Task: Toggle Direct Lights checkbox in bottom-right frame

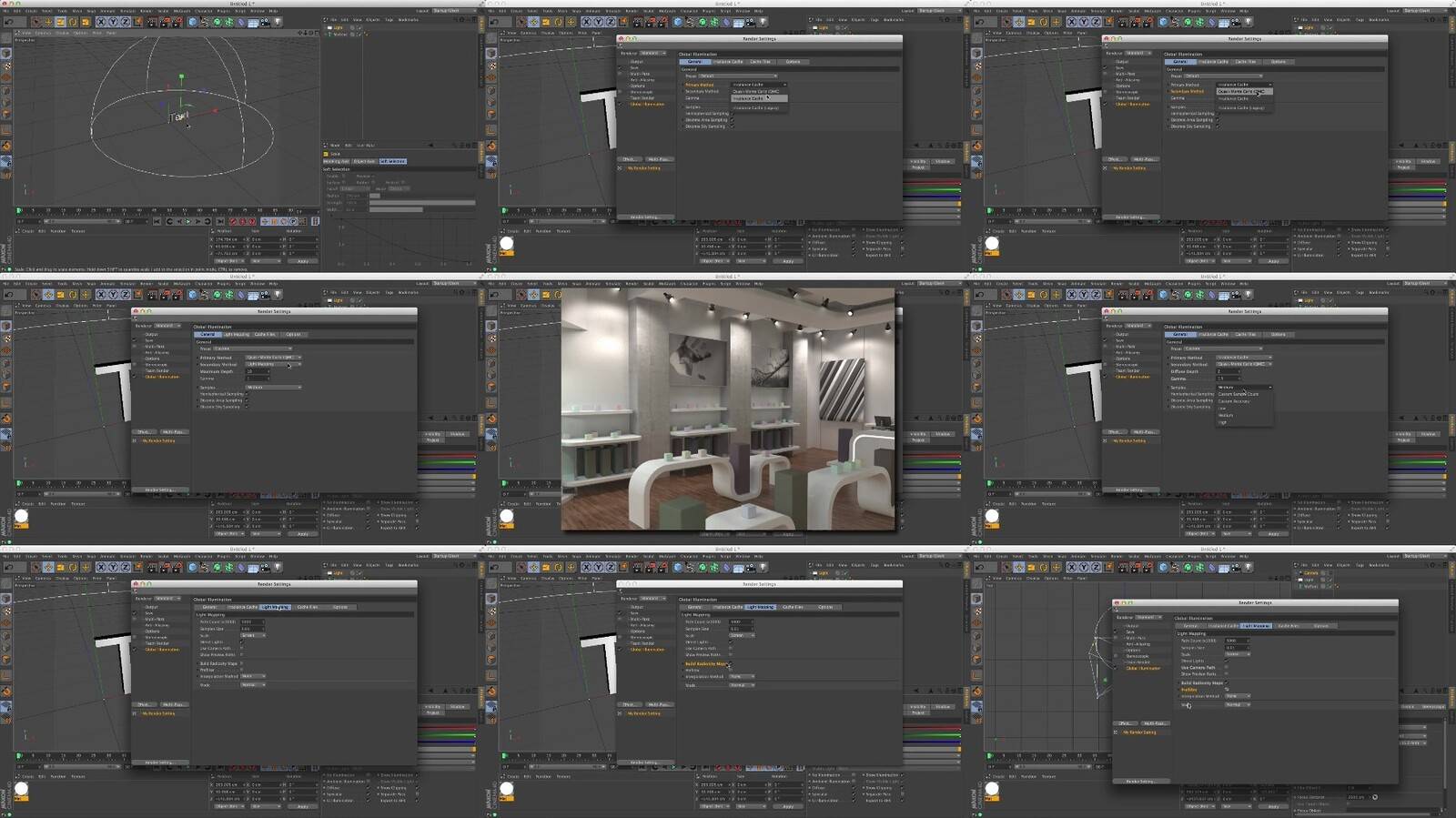Action: tap(1226, 661)
